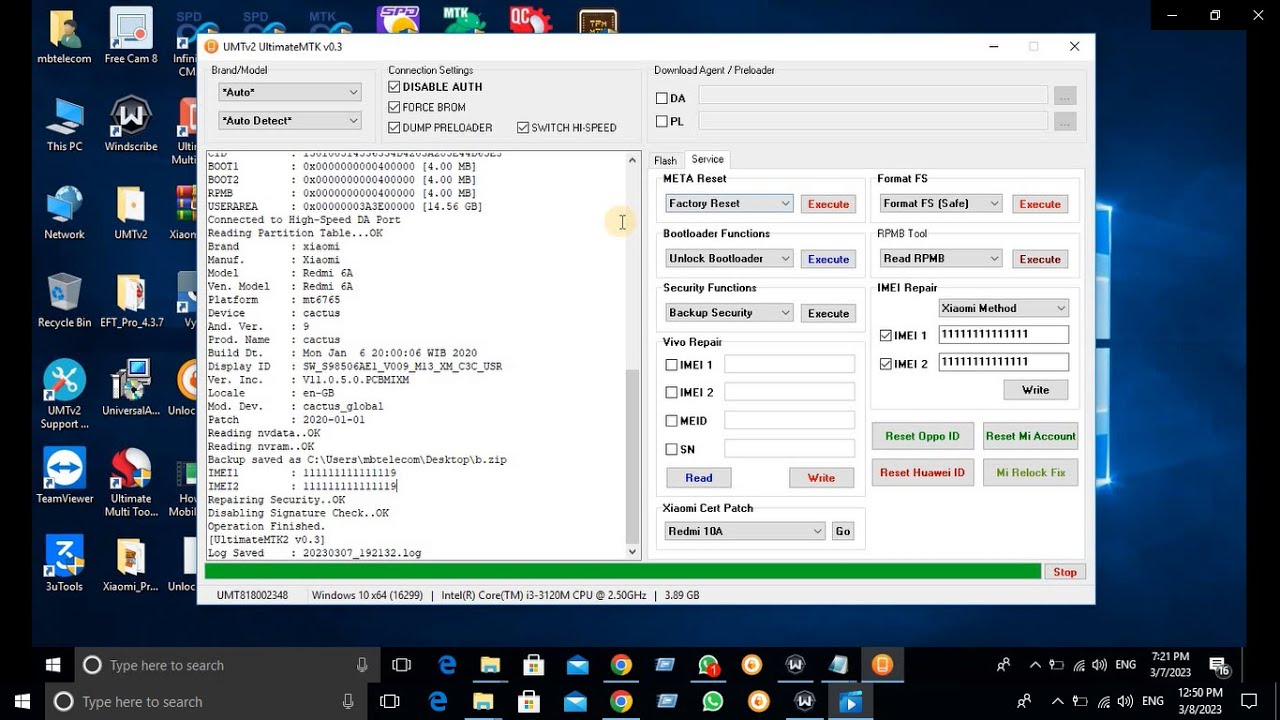Open Chrome from the 7:21 PM taskbar
This screenshot has height=720, width=1280.
[621, 665]
